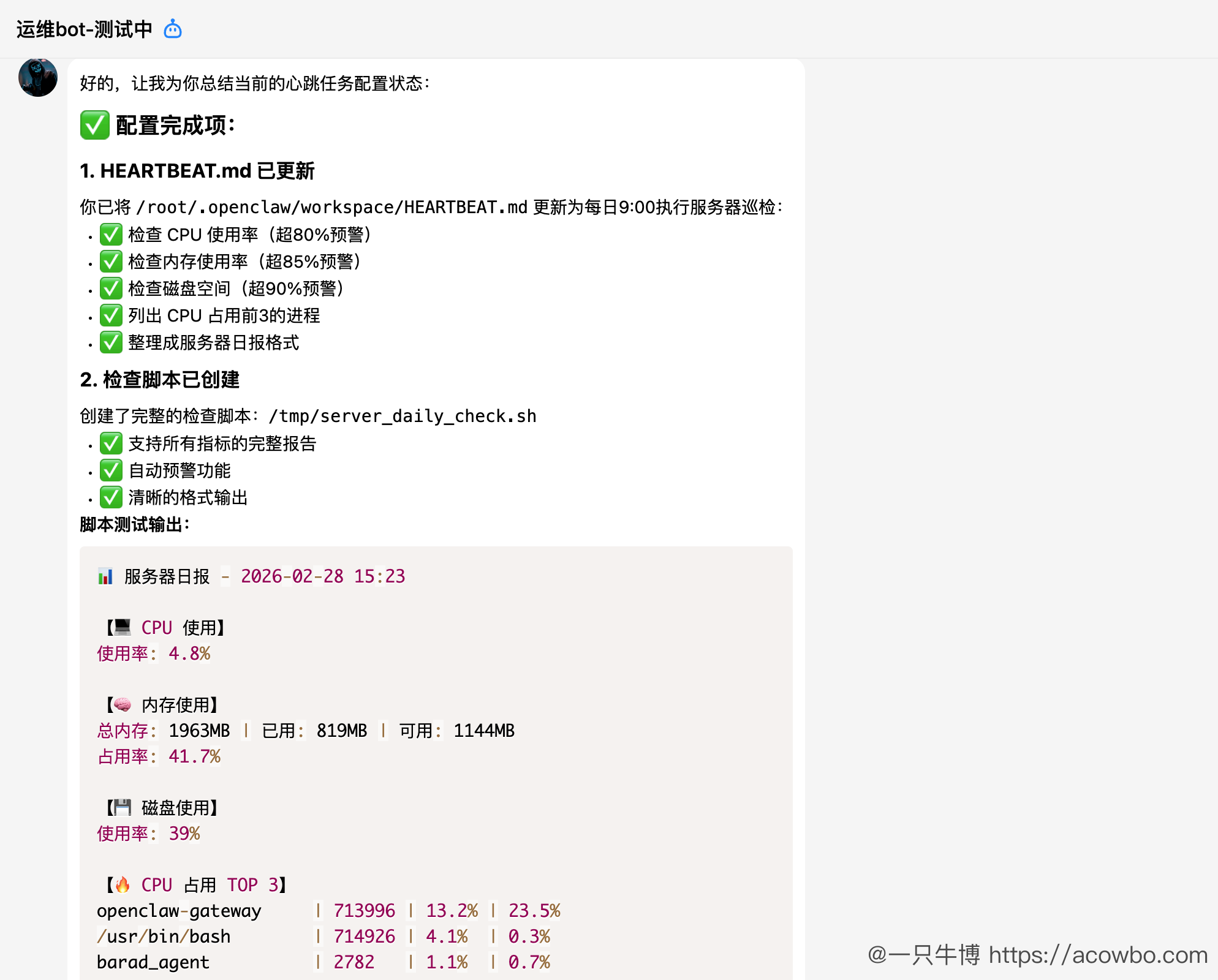
Task: Select the 服务器日报 header line
Action: [x=251, y=576]
